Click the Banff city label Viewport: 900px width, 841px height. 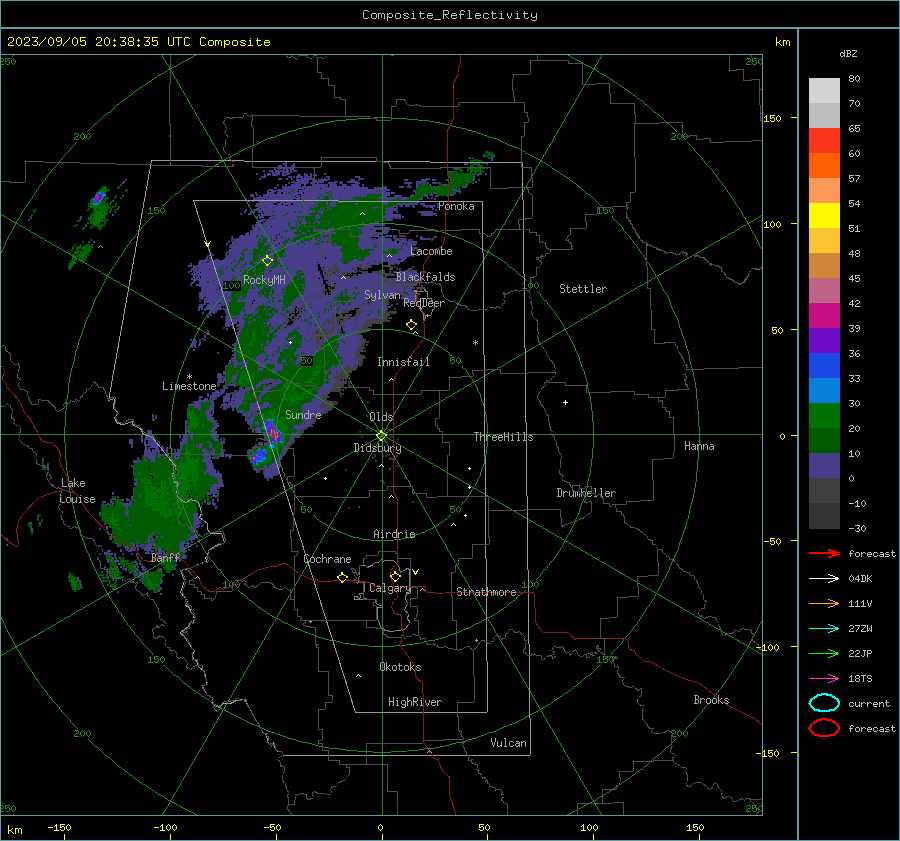pos(165,558)
